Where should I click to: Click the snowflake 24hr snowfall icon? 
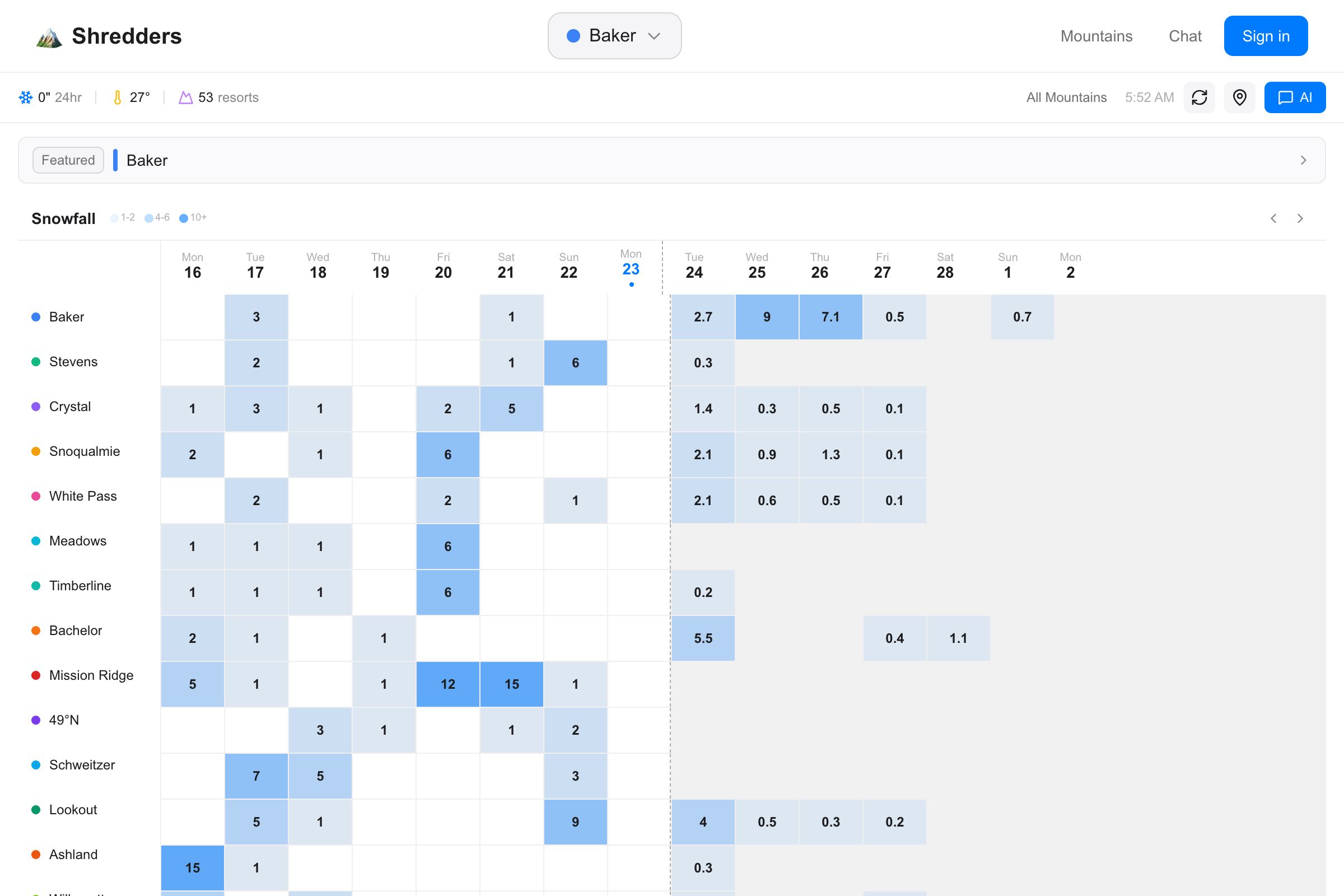[x=26, y=97]
